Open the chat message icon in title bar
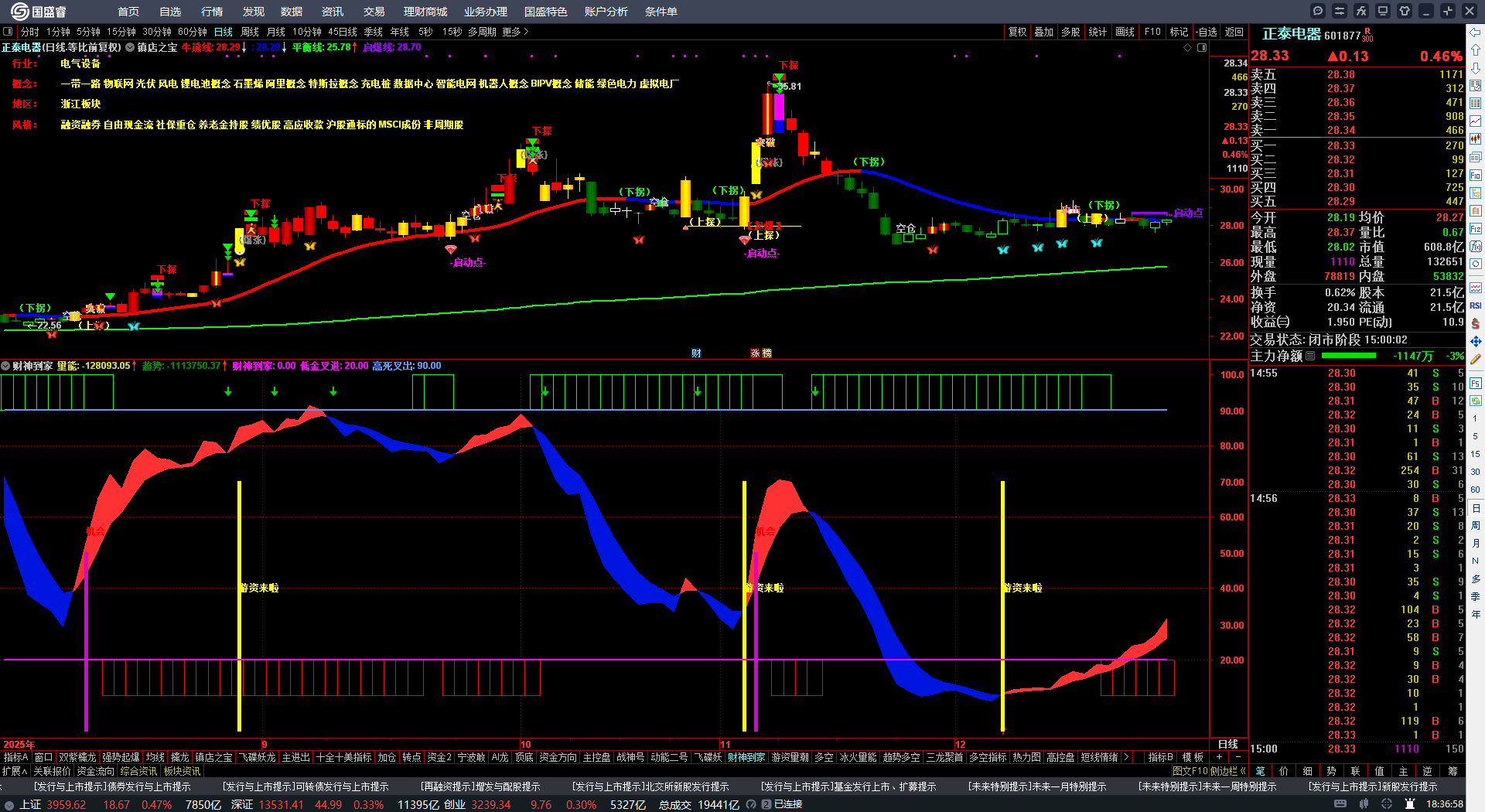The width and height of the screenshot is (1485, 812). click(x=1318, y=11)
